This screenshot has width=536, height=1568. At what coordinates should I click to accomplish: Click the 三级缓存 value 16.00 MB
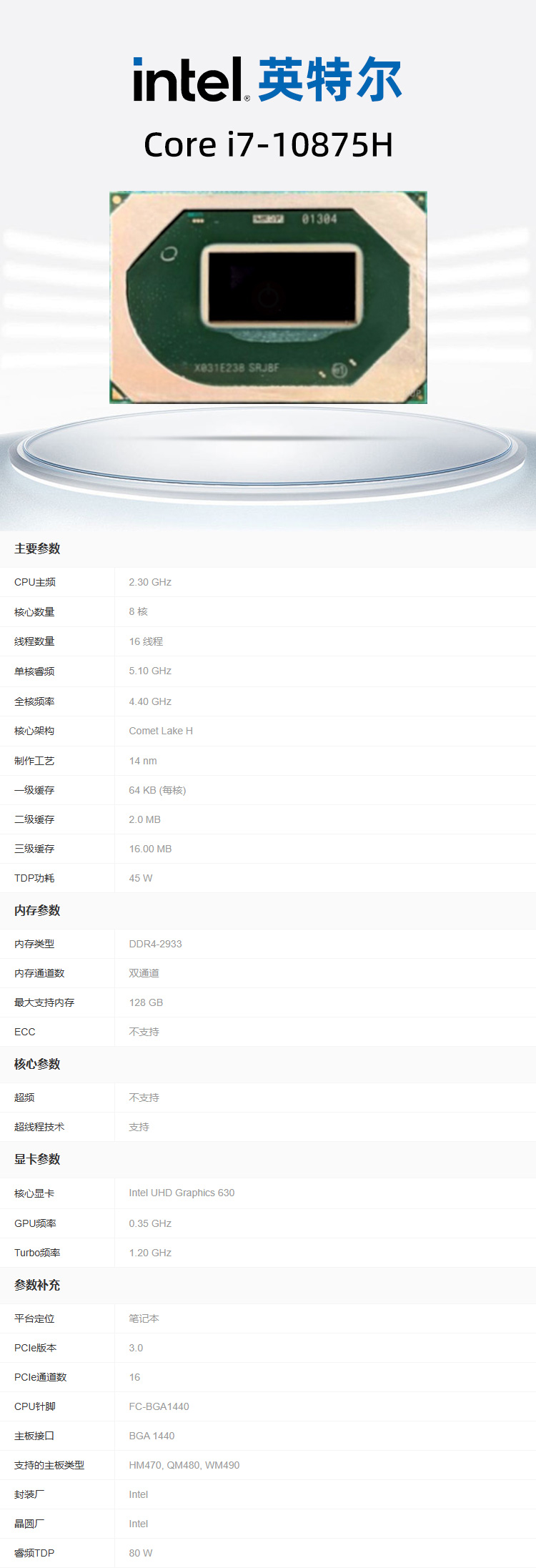(150, 849)
